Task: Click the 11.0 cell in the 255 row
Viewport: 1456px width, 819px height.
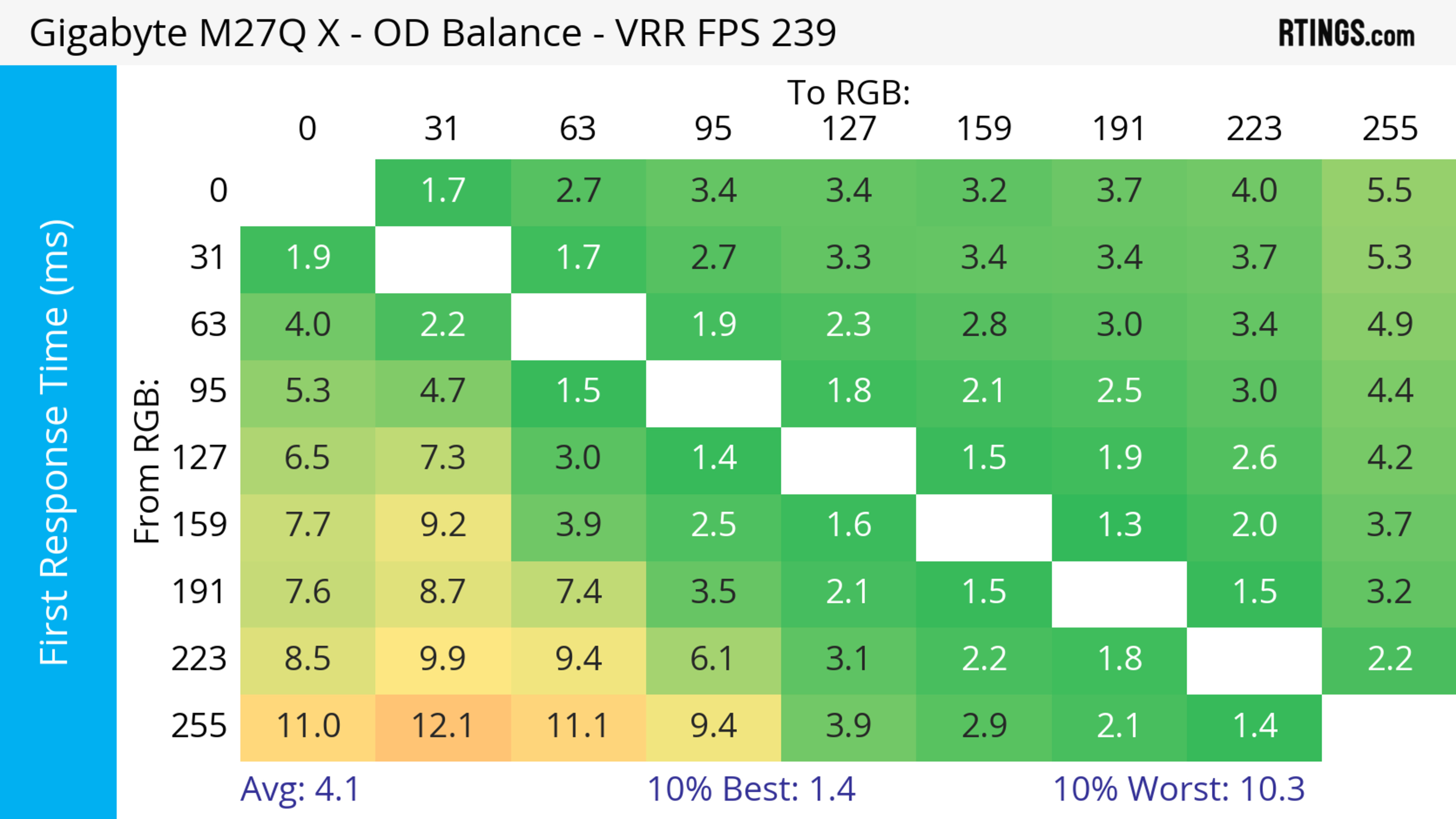Action: tap(308, 727)
